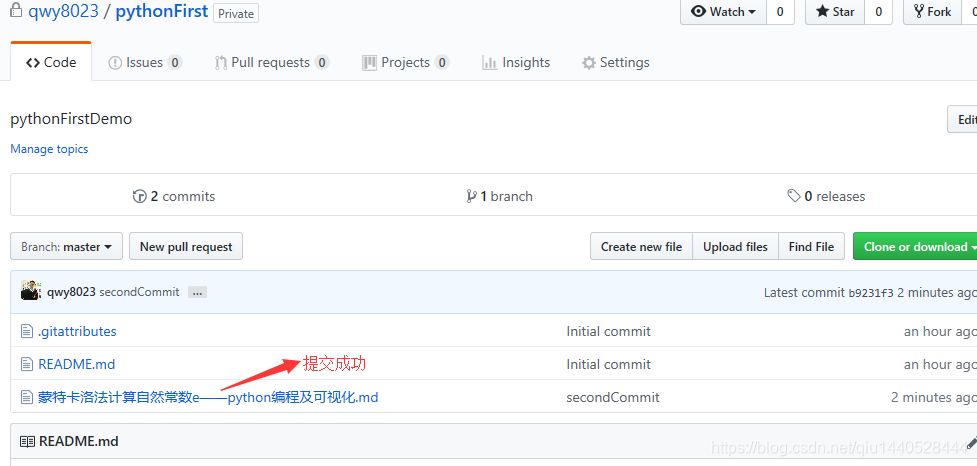Switch to the Code tab

point(51,62)
